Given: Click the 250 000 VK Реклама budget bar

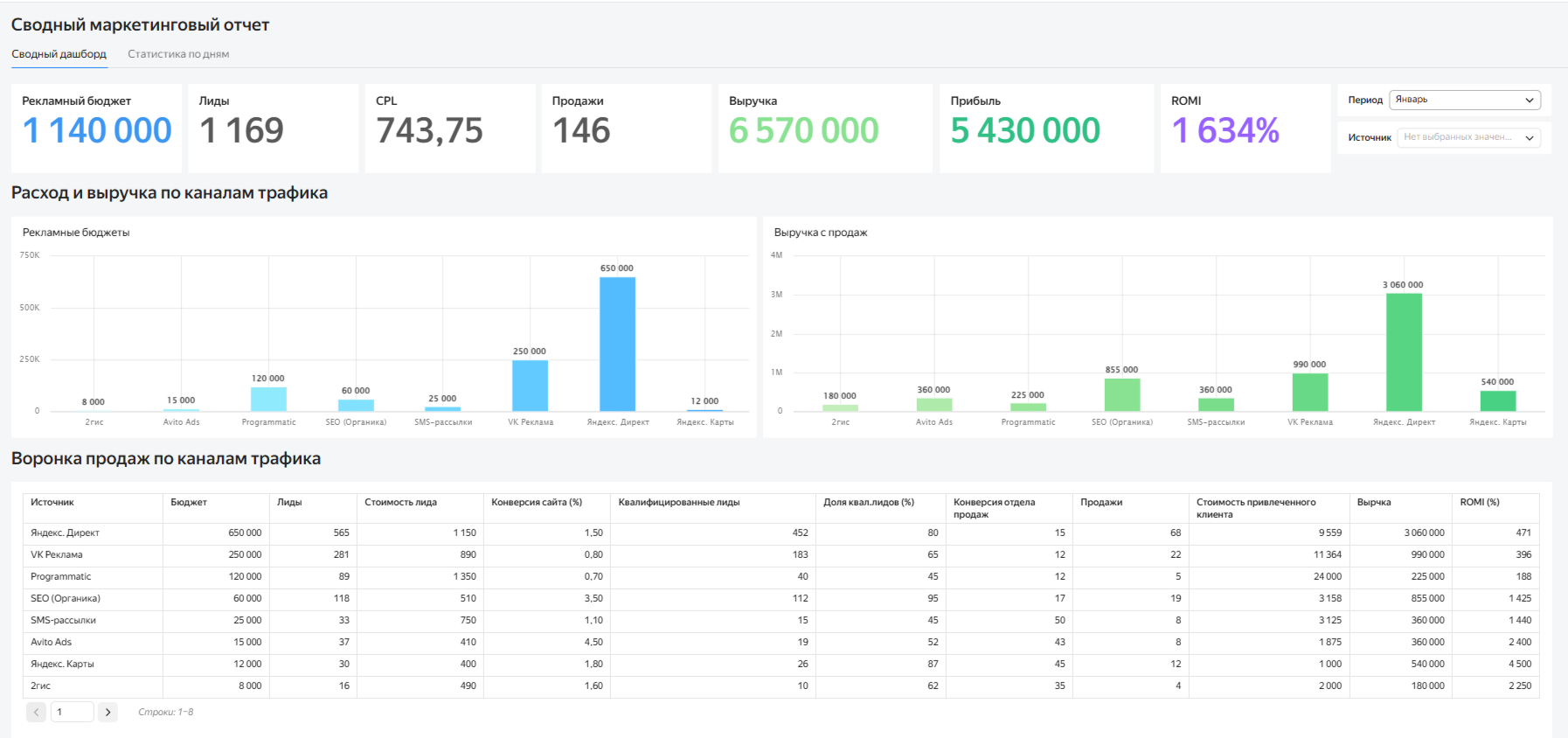Looking at the screenshot, I should coord(530,385).
